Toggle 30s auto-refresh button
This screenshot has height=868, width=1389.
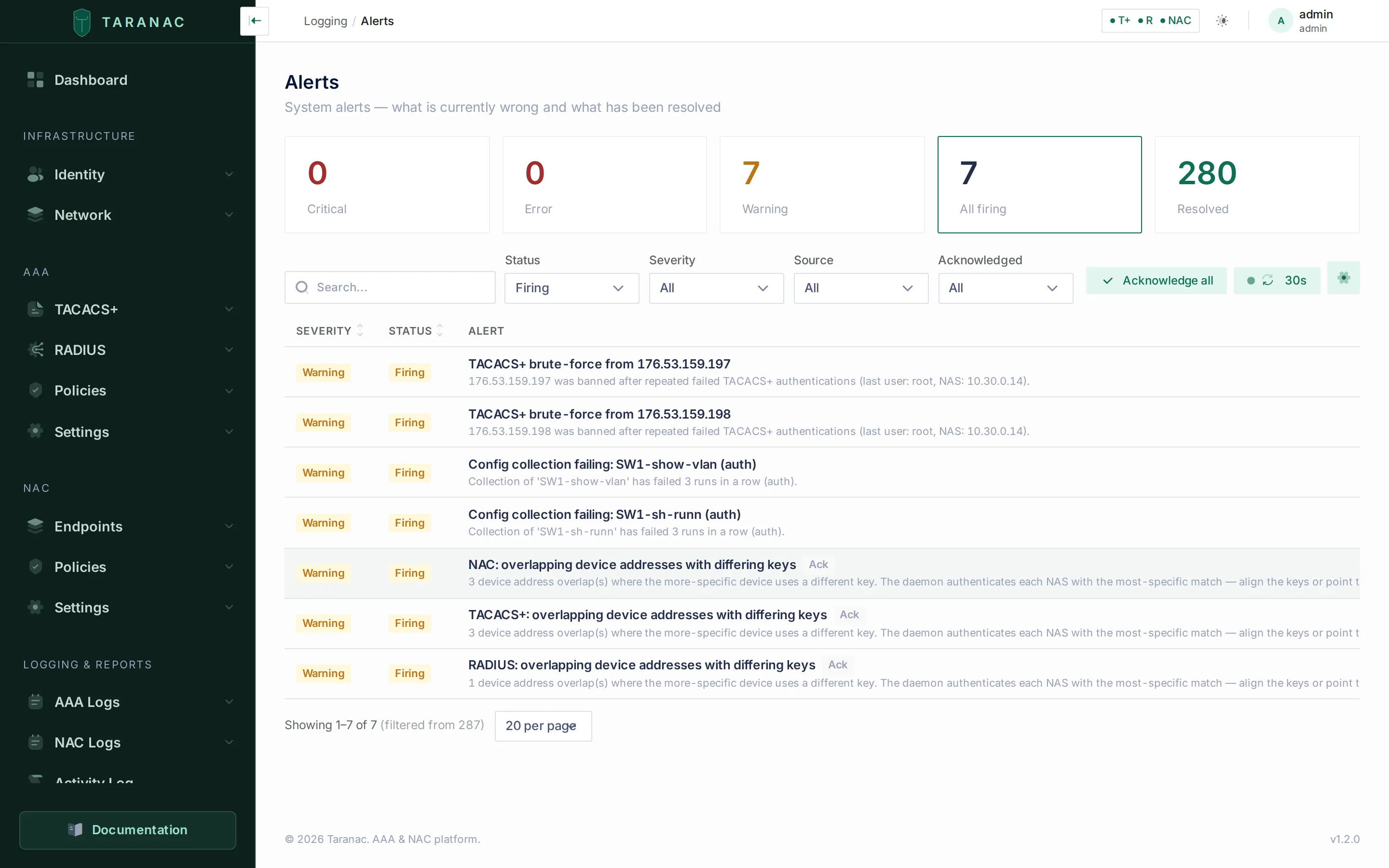pos(1277,280)
